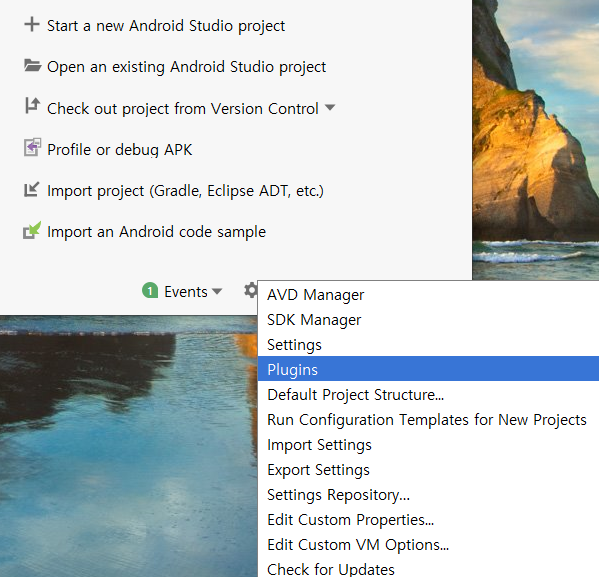
Task: Click the Profile or debug APK icon
Action: click(x=32, y=147)
